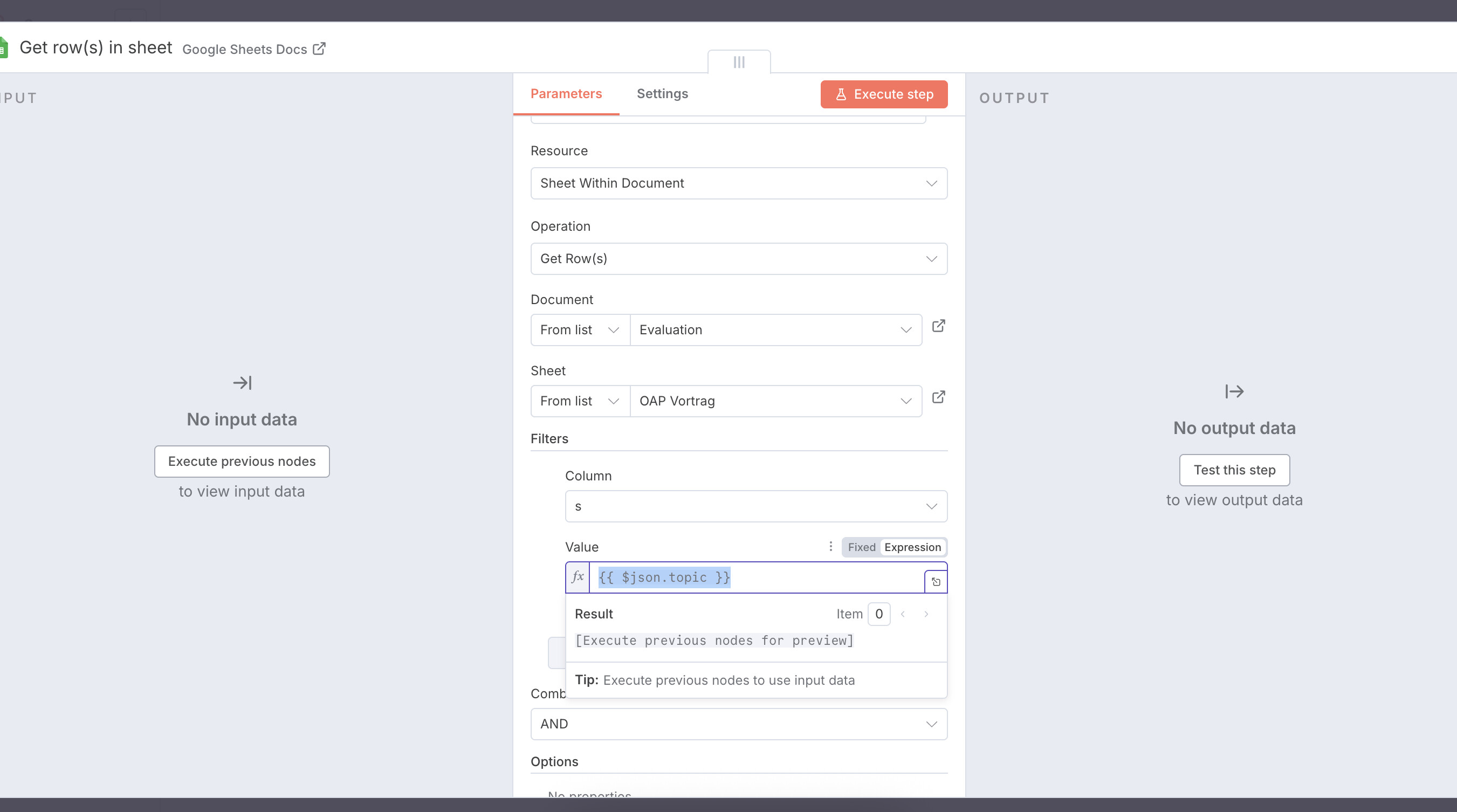Viewport: 1457px width, 812px height.
Task: Select the Parameters tab
Action: (566, 93)
